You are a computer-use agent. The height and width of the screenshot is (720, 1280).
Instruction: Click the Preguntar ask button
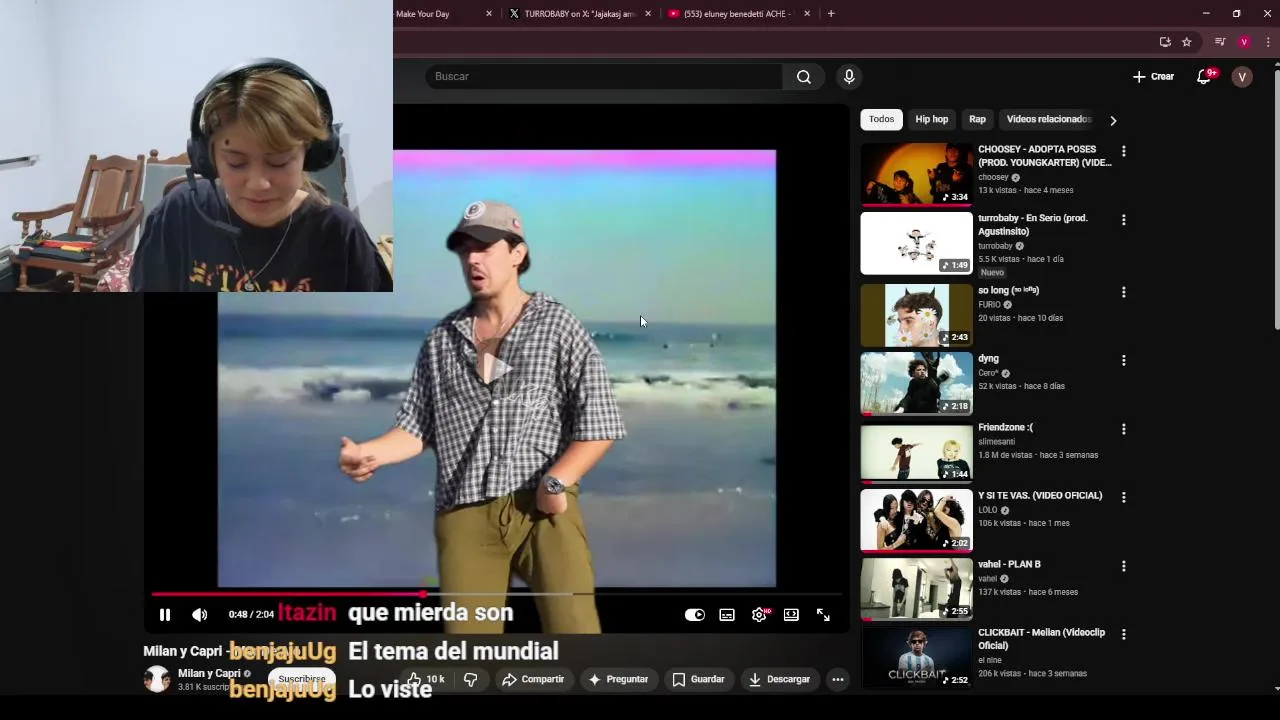618,679
